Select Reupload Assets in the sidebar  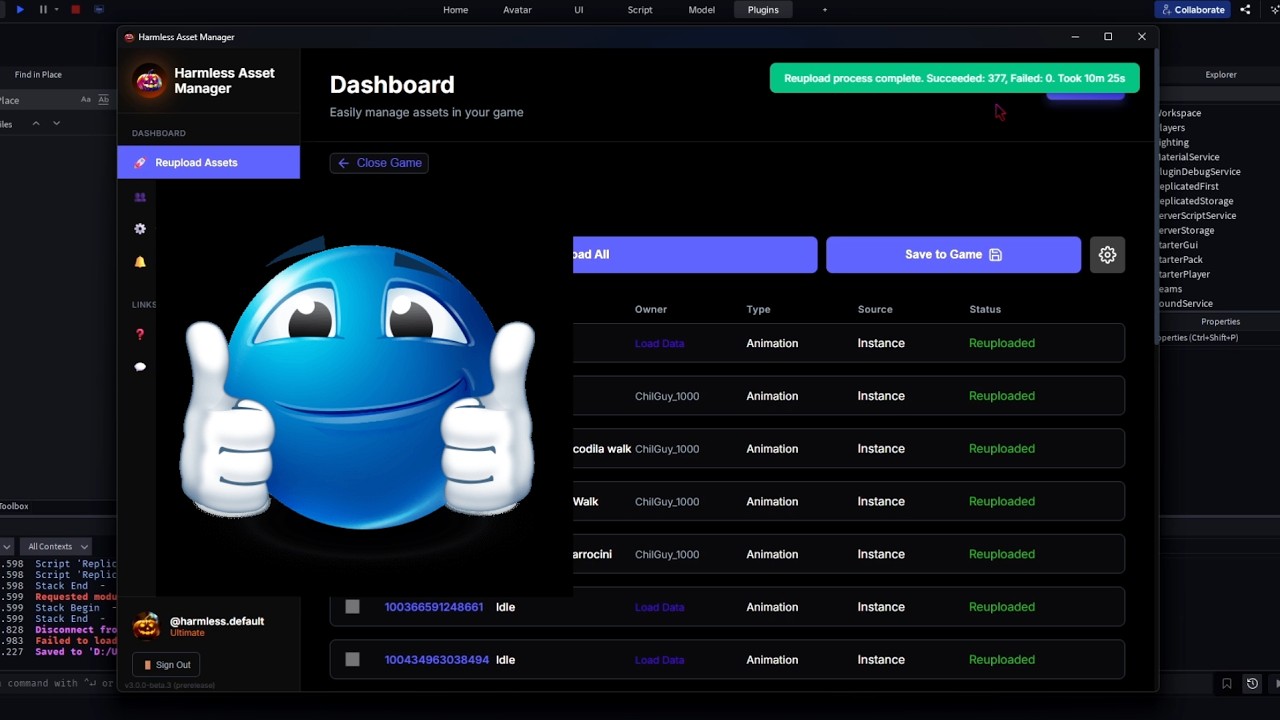208,162
